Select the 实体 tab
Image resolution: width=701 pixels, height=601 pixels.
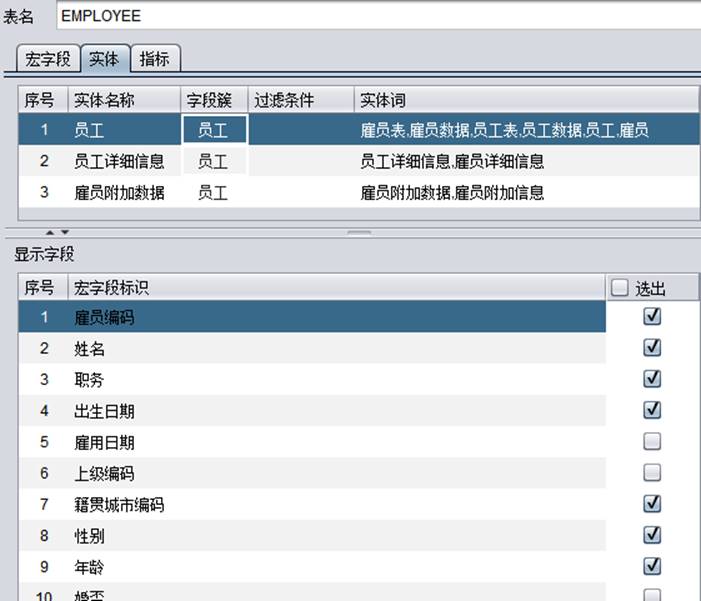pyautogui.click(x=104, y=59)
